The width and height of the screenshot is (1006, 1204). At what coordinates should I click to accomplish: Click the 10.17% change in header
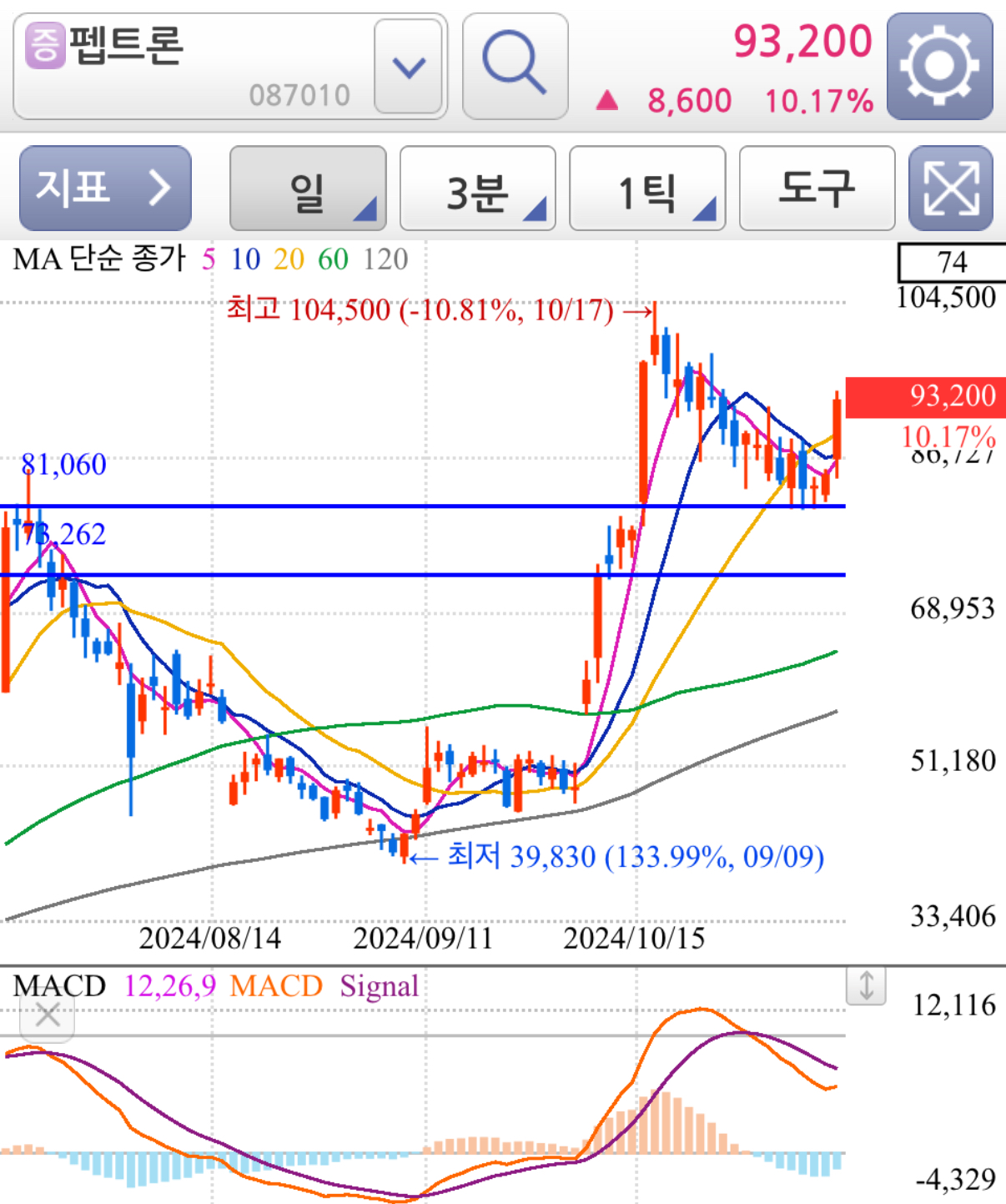click(819, 101)
